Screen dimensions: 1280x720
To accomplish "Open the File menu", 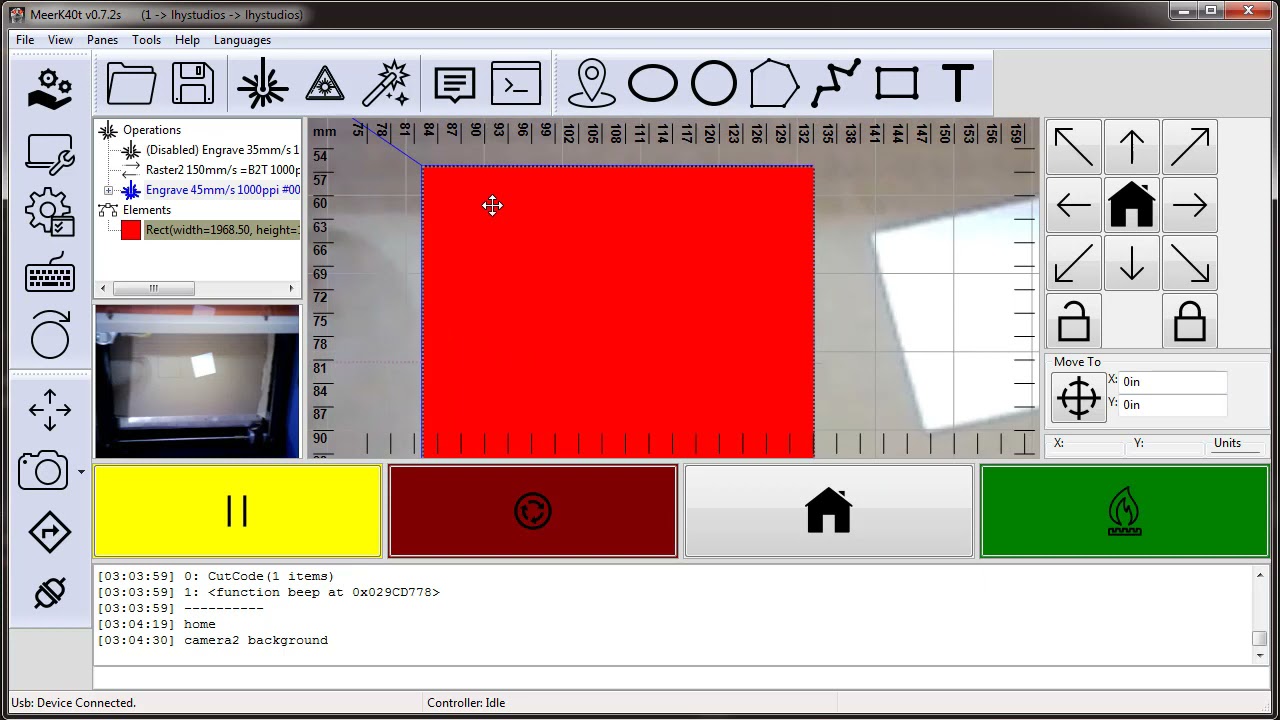I will pyautogui.click(x=25, y=40).
